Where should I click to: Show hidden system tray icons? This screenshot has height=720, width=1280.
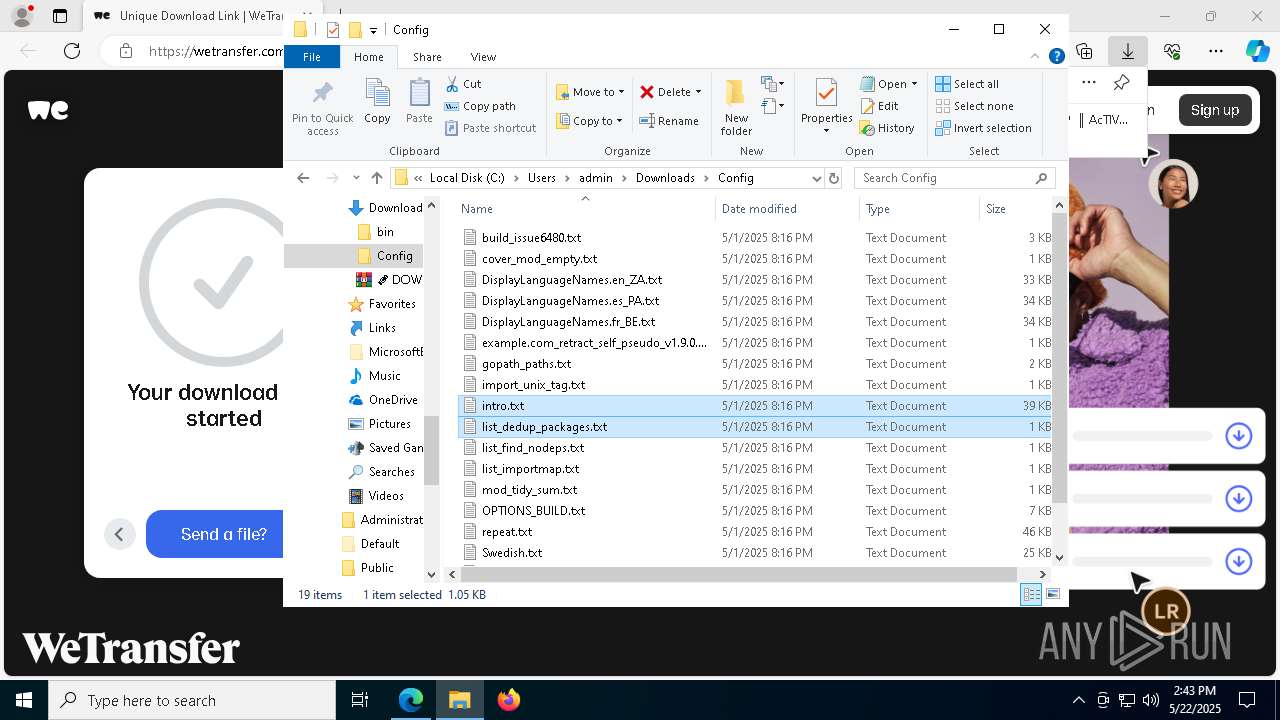pos(1078,700)
